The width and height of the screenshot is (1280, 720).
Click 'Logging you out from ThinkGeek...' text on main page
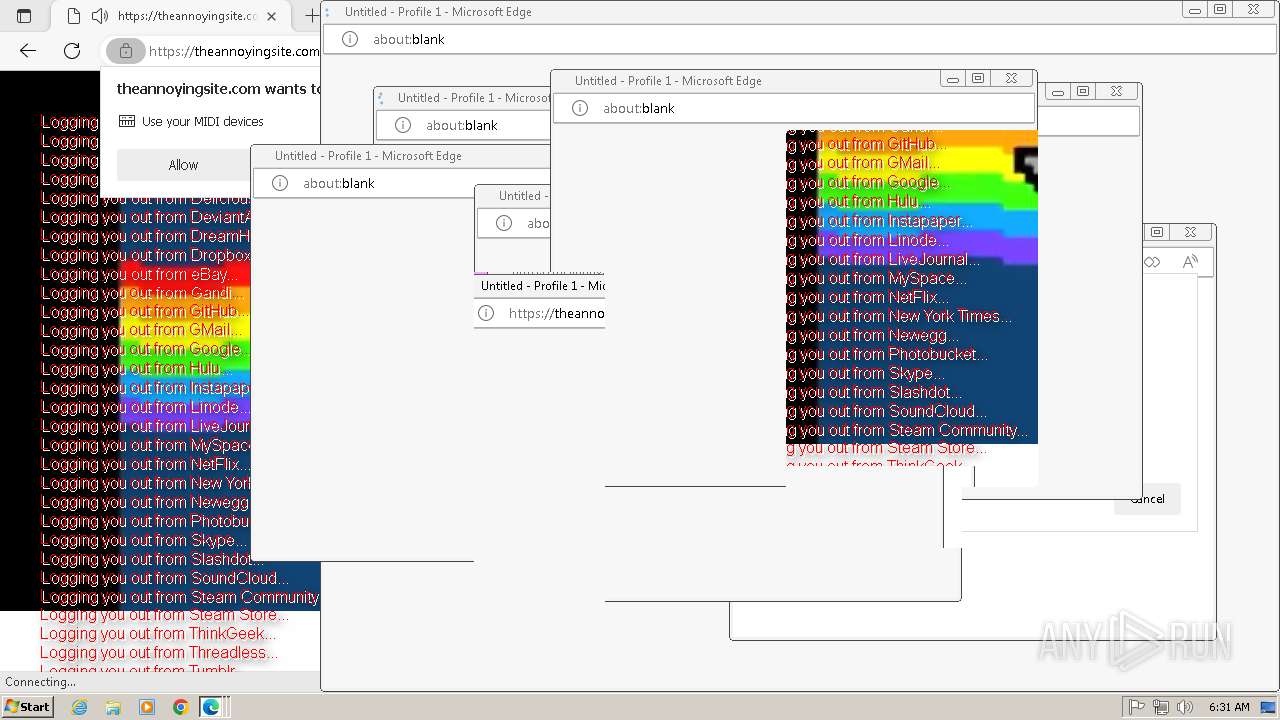pyautogui.click(x=158, y=634)
